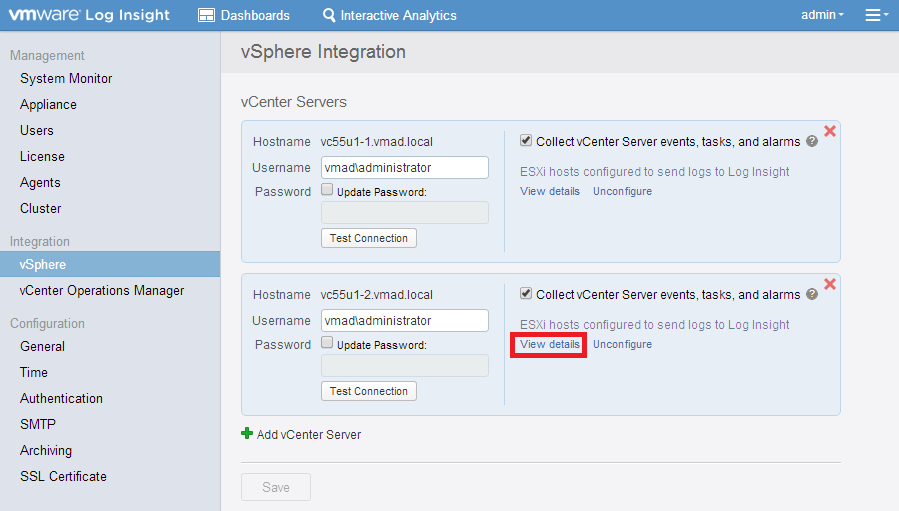Click help icon for vc55u1-1 collect events
This screenshot has height=511, width=899.
point(812,142)
